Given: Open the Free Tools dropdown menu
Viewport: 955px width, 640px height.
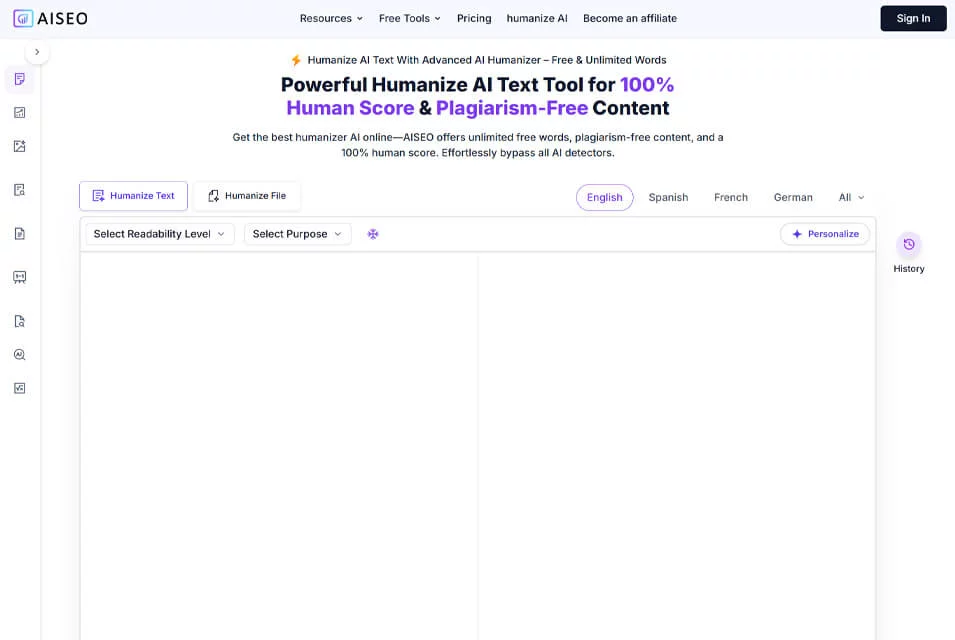Looking at the screenshot, I should click(x=409, y=18).
